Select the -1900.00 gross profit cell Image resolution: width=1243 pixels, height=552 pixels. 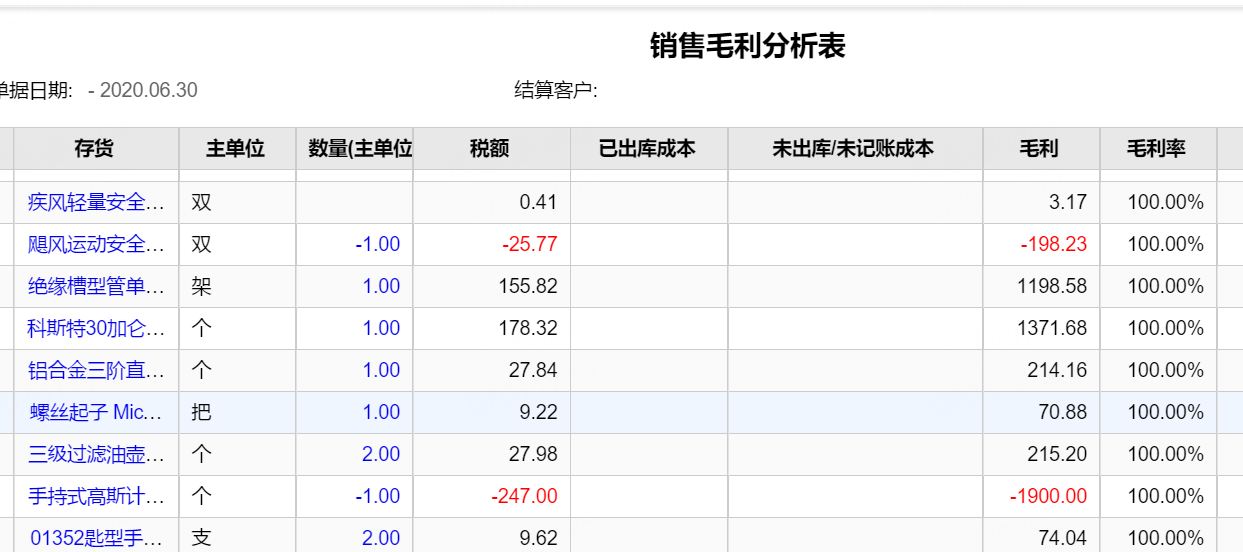tap(1040, 496)
